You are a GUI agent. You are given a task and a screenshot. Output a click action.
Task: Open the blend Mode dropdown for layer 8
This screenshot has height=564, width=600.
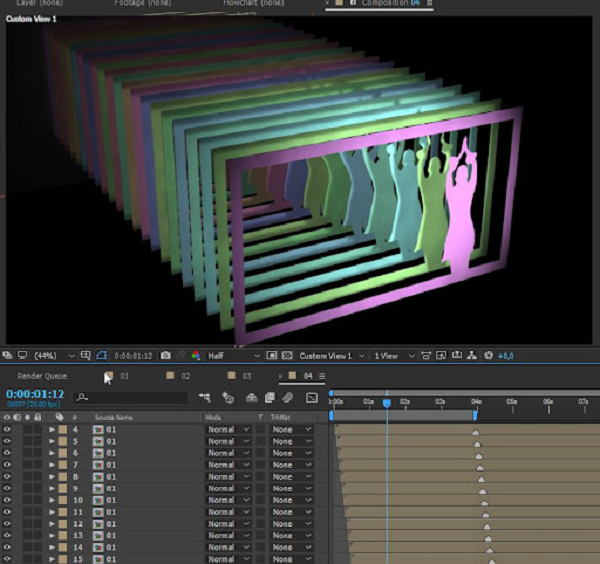[228, 477]
